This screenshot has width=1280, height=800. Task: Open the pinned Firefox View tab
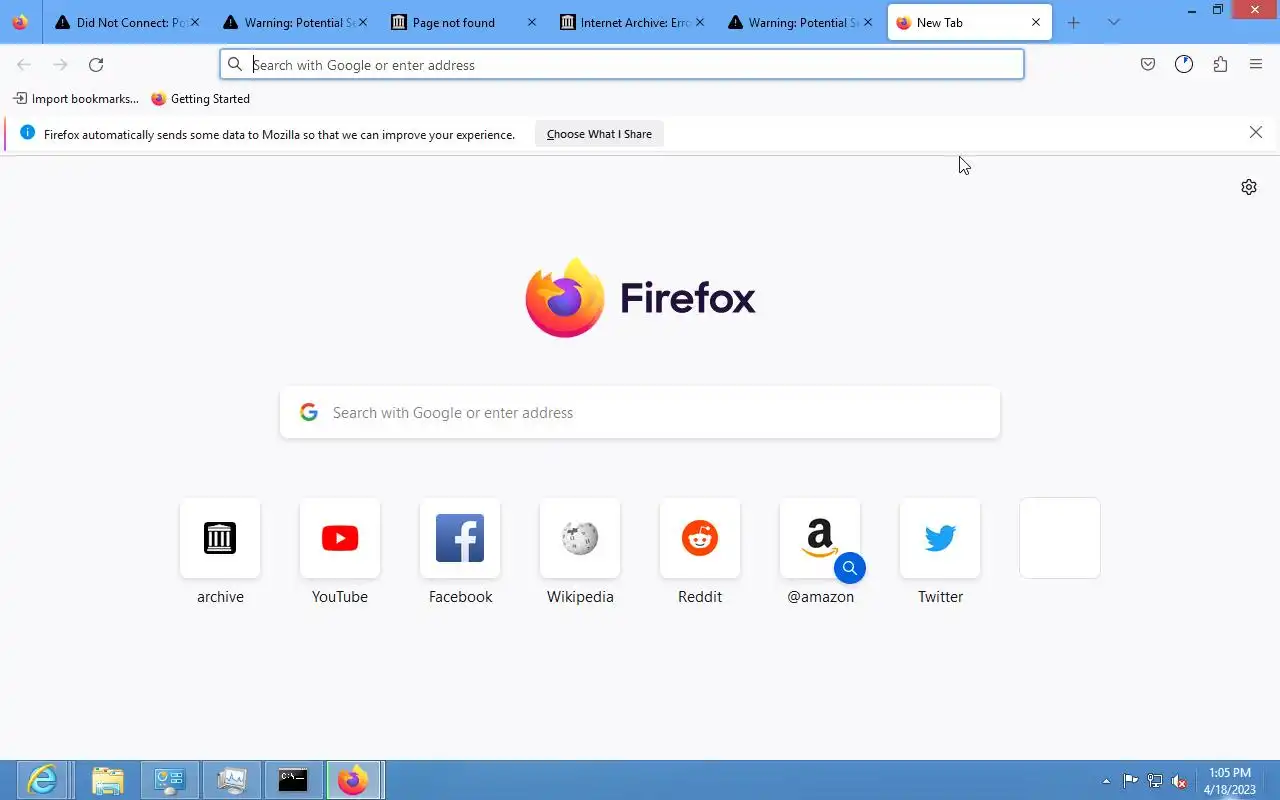pyautogui.click(x=20, y=22)
